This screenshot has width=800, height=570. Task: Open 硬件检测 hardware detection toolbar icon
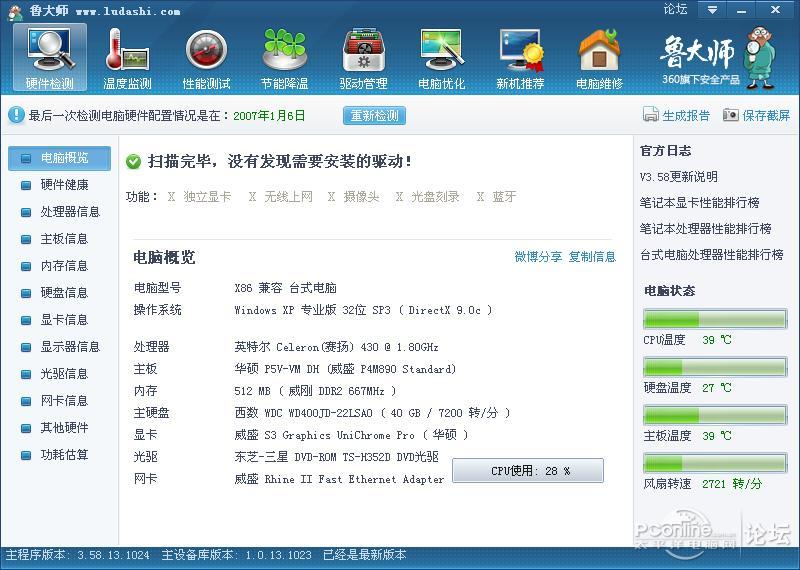(x=50, y=57)
